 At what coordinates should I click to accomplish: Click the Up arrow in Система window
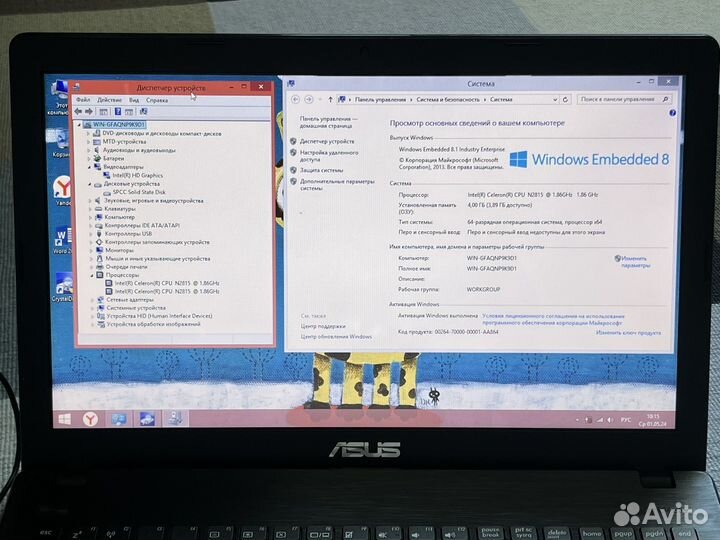click(330, 99)
